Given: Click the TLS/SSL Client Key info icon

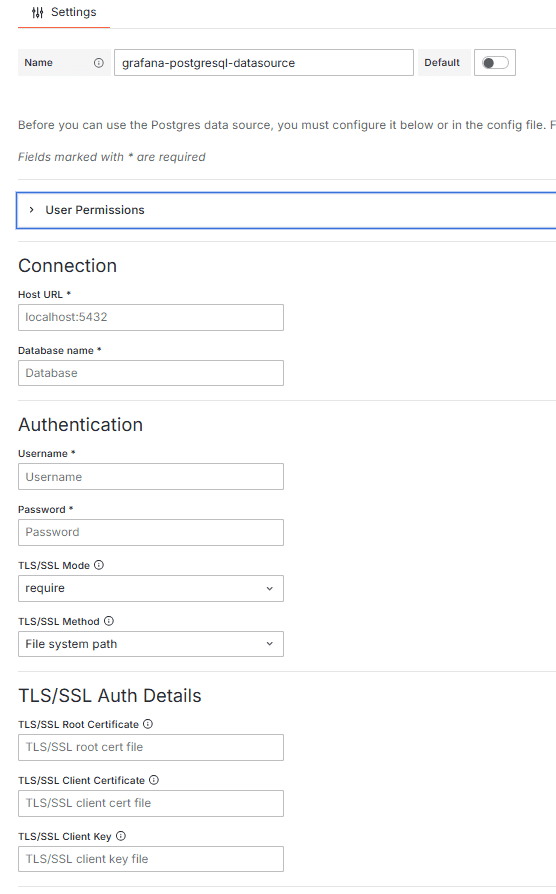Looking at the screenshot, I should click(121, 836).
